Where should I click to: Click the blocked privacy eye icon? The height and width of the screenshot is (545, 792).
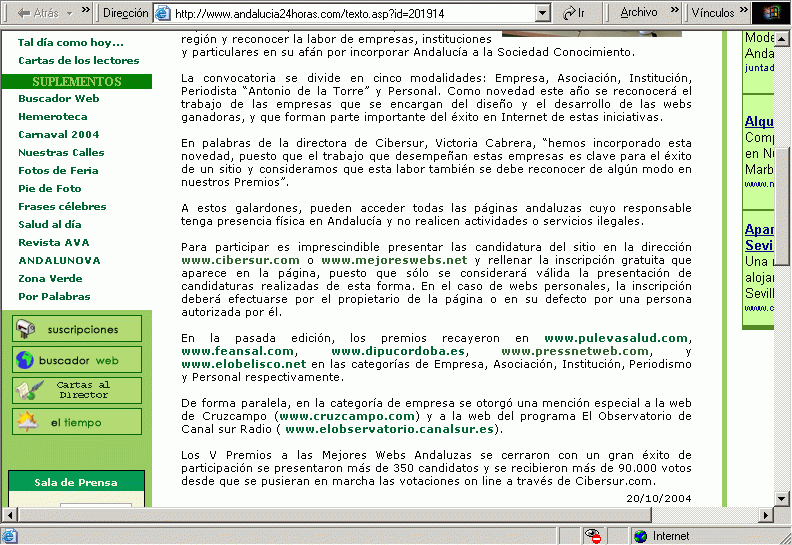coord(592,536)
